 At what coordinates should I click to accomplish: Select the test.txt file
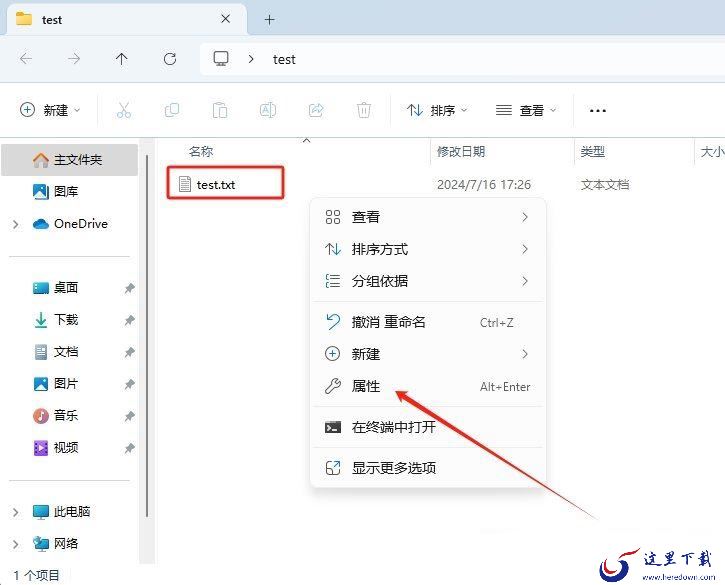coord(215,185)
